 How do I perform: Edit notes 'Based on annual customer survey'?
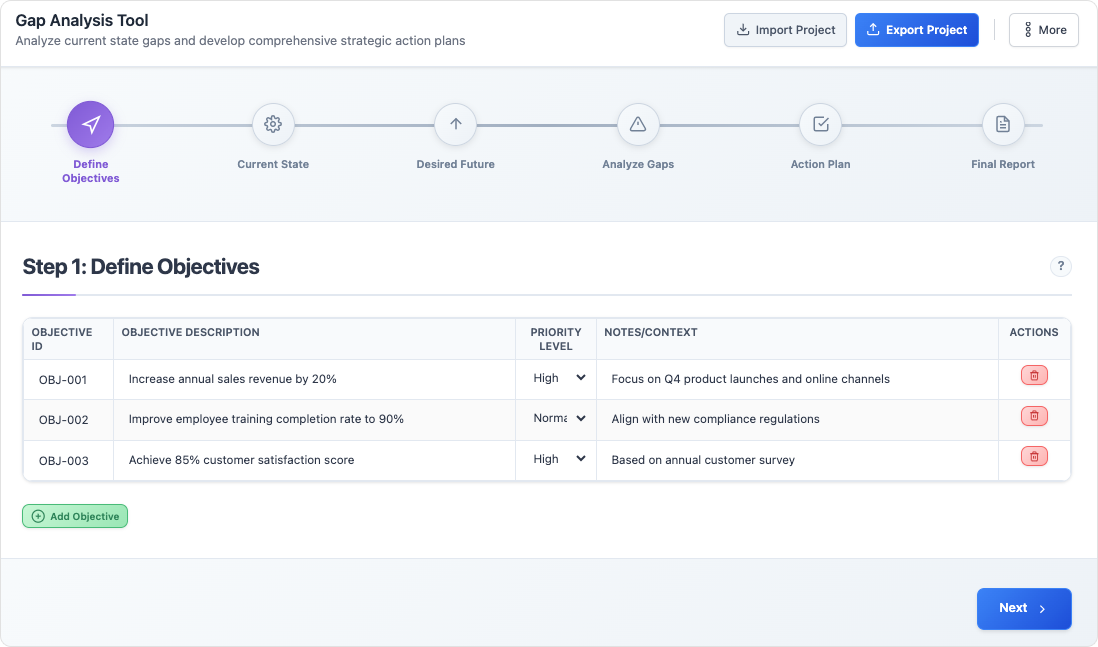tap(797, 460)
